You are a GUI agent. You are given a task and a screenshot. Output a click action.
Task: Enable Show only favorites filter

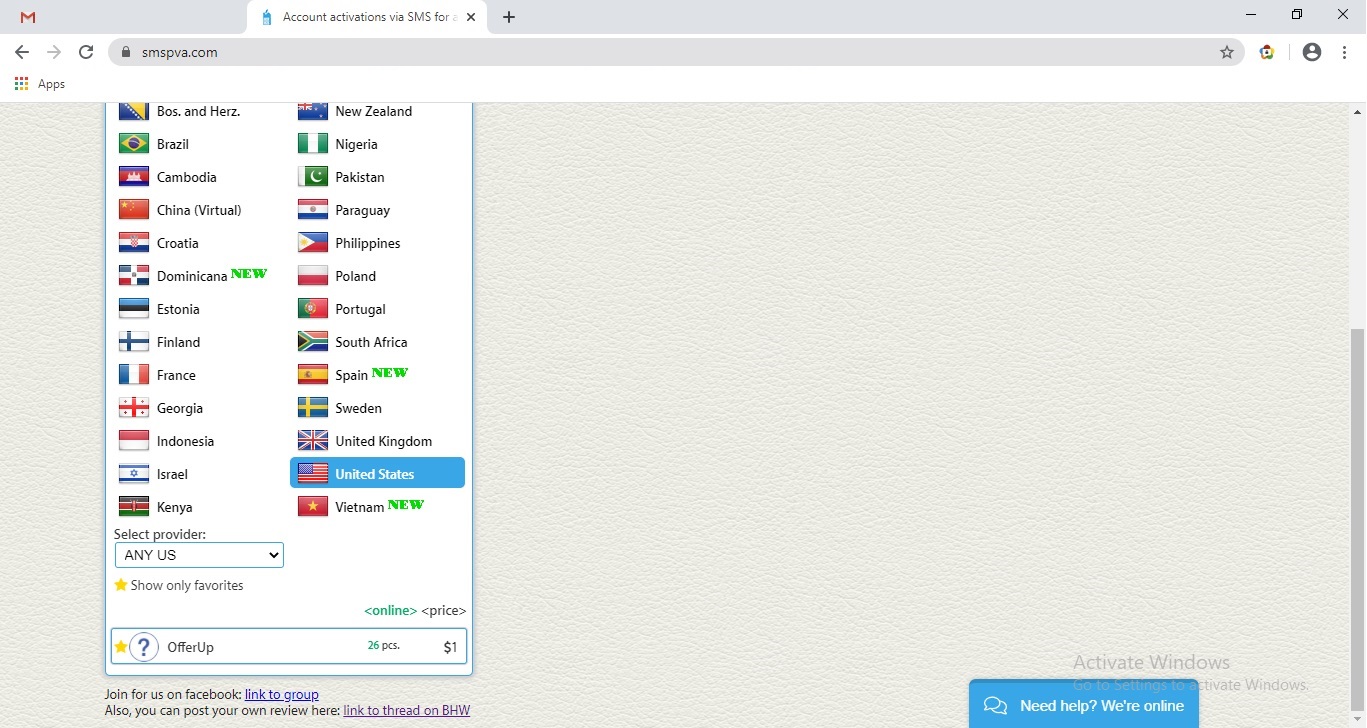click(179, 585)
